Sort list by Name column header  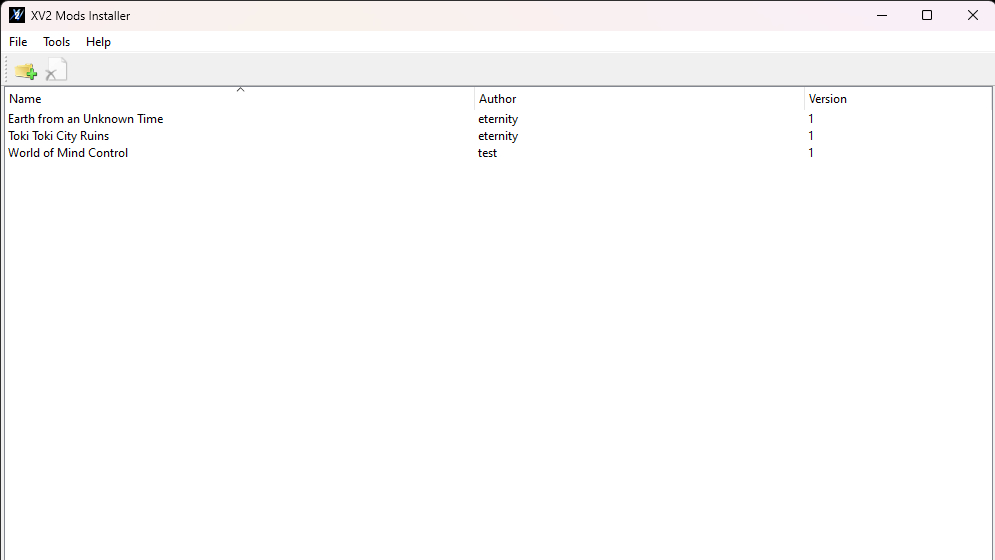(240, 99)
